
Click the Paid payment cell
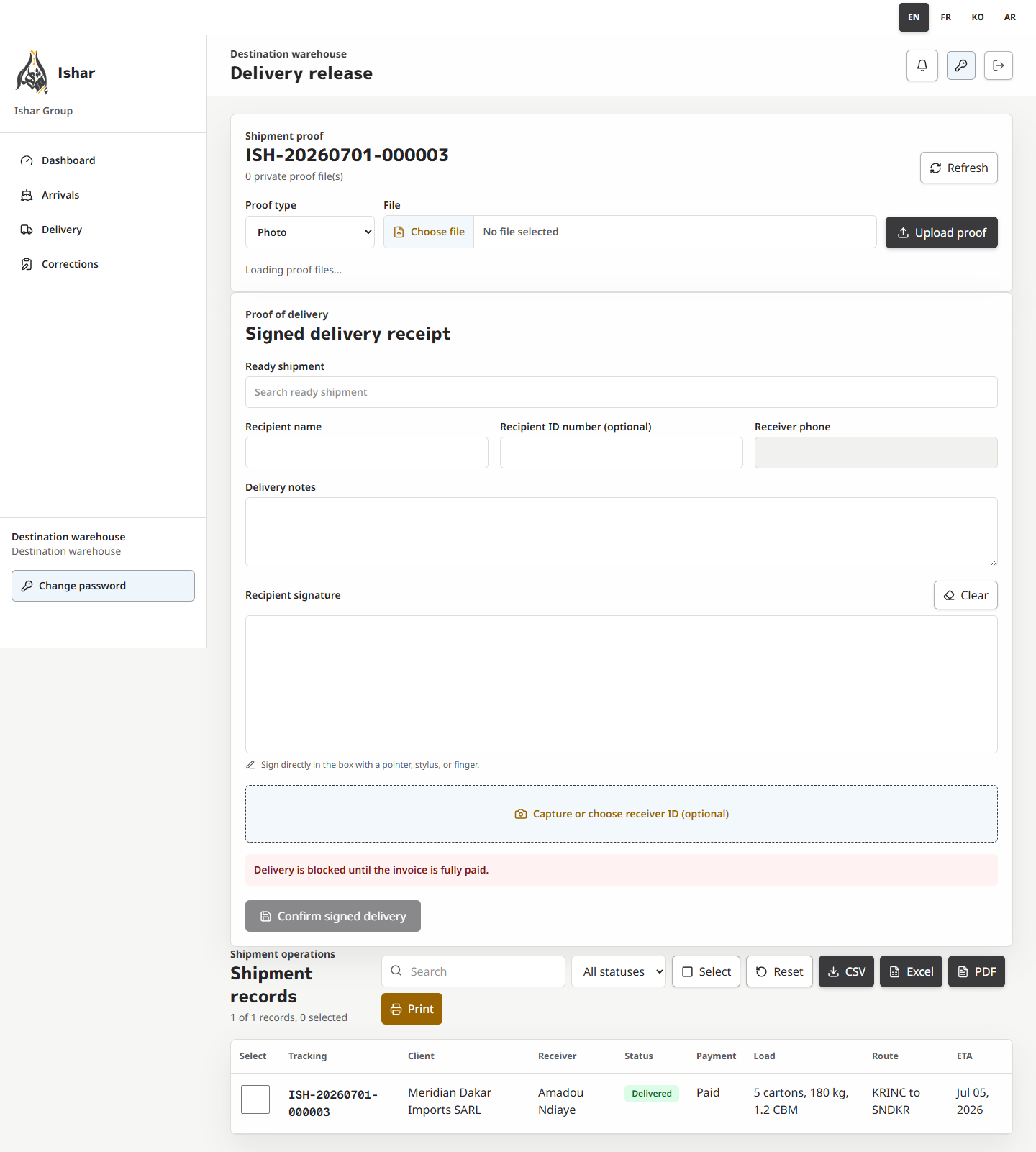pos(708,1092)
